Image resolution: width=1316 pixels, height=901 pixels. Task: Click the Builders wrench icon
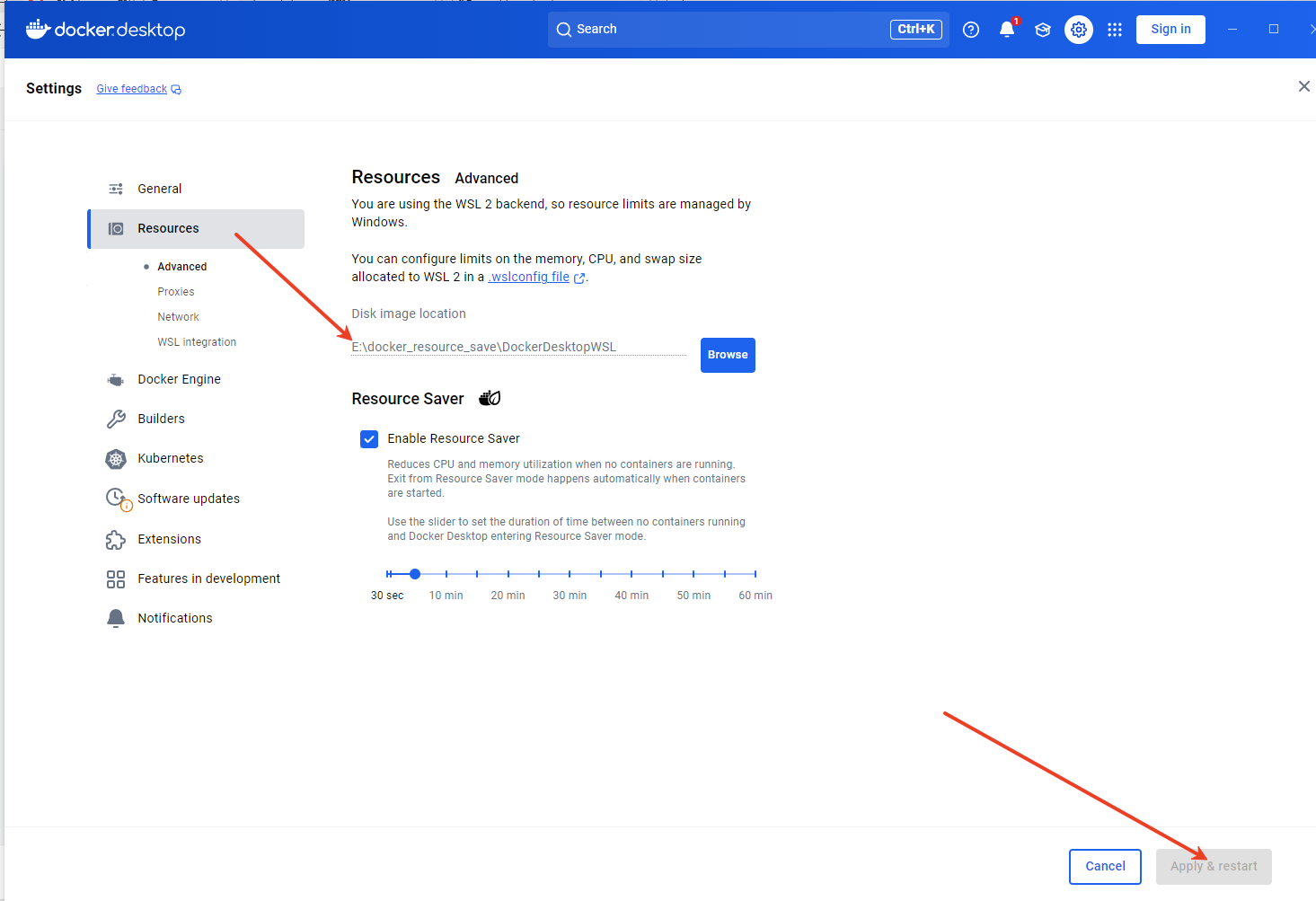[x=116, y=419]
